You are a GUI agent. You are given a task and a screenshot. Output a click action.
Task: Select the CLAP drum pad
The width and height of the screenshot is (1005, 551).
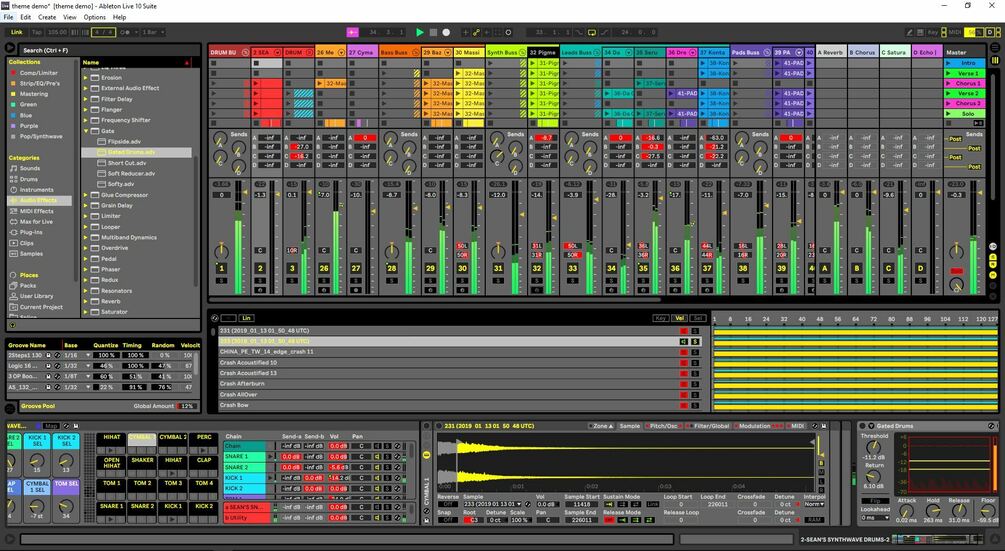(x=204, y=463)
